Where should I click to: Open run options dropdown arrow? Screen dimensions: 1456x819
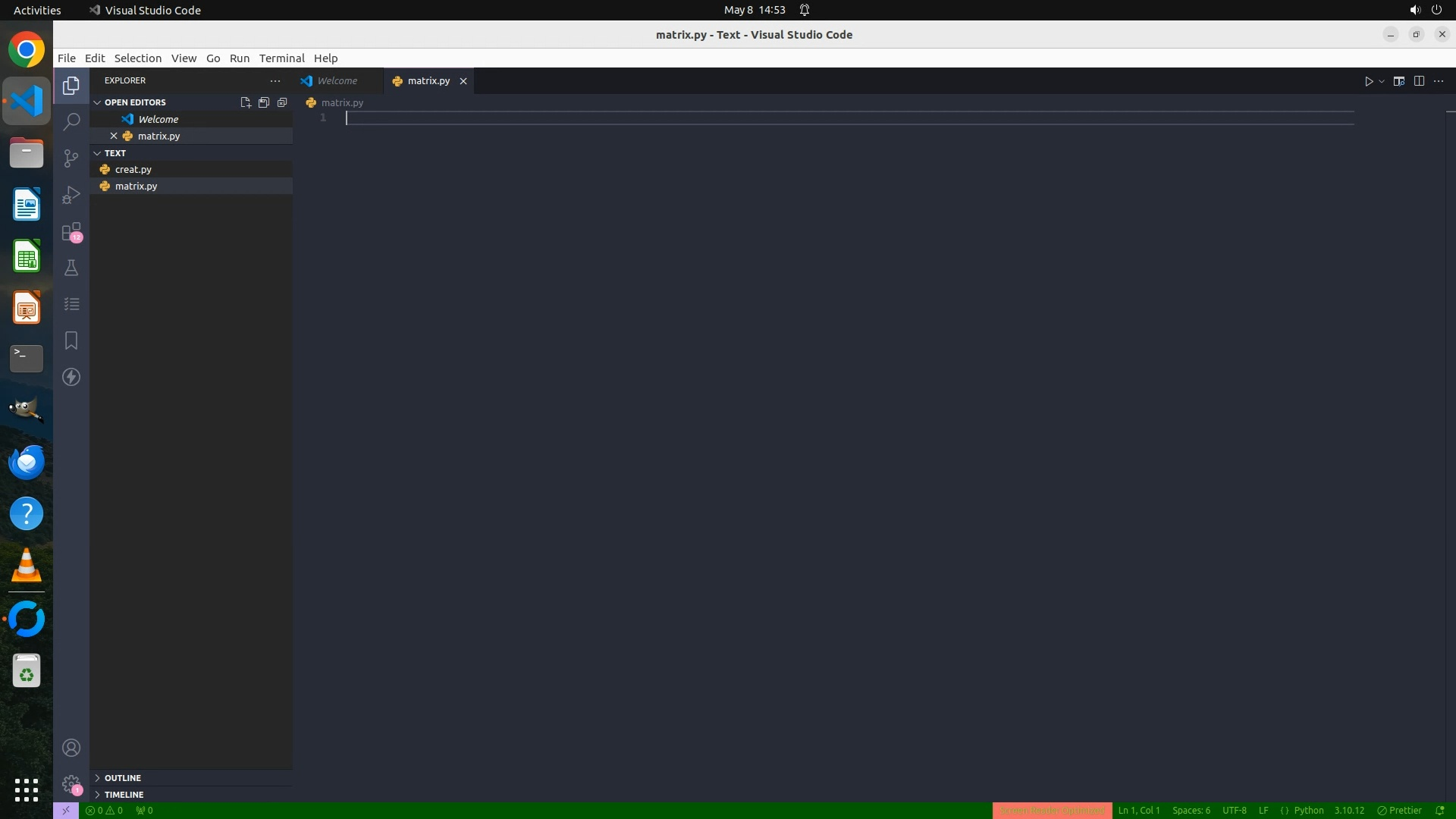click(x=1382, y=81)
